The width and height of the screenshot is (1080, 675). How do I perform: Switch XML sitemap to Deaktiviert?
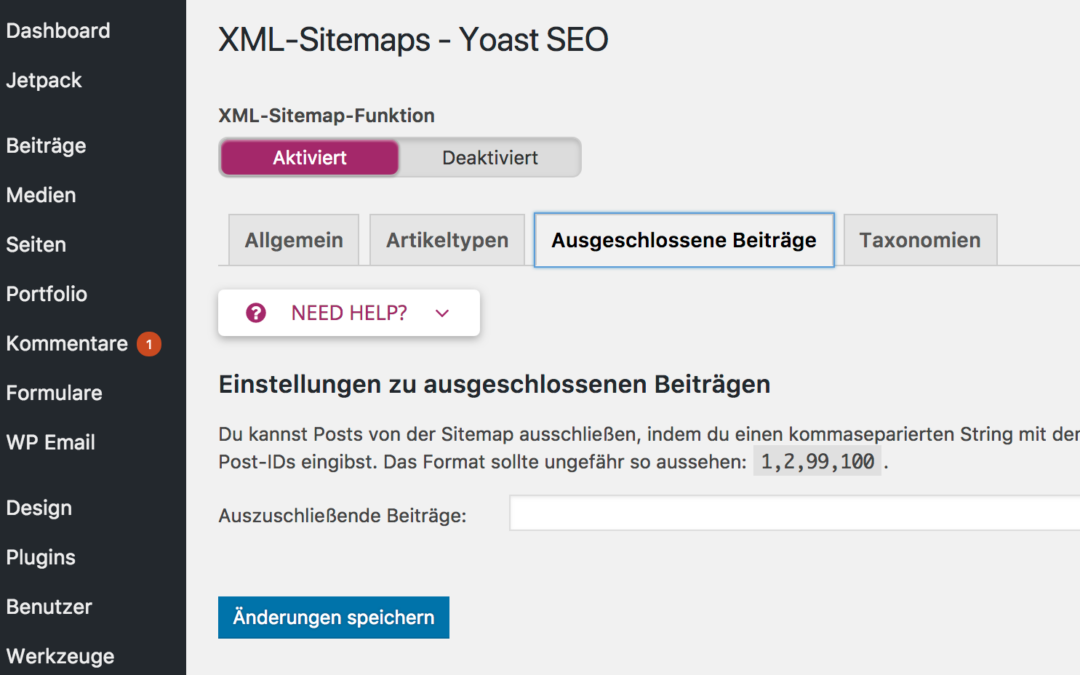(490, 158)
